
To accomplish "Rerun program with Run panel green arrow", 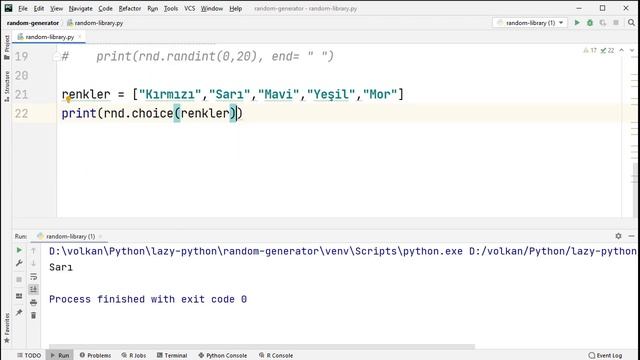I will click(x=19, y=250).
